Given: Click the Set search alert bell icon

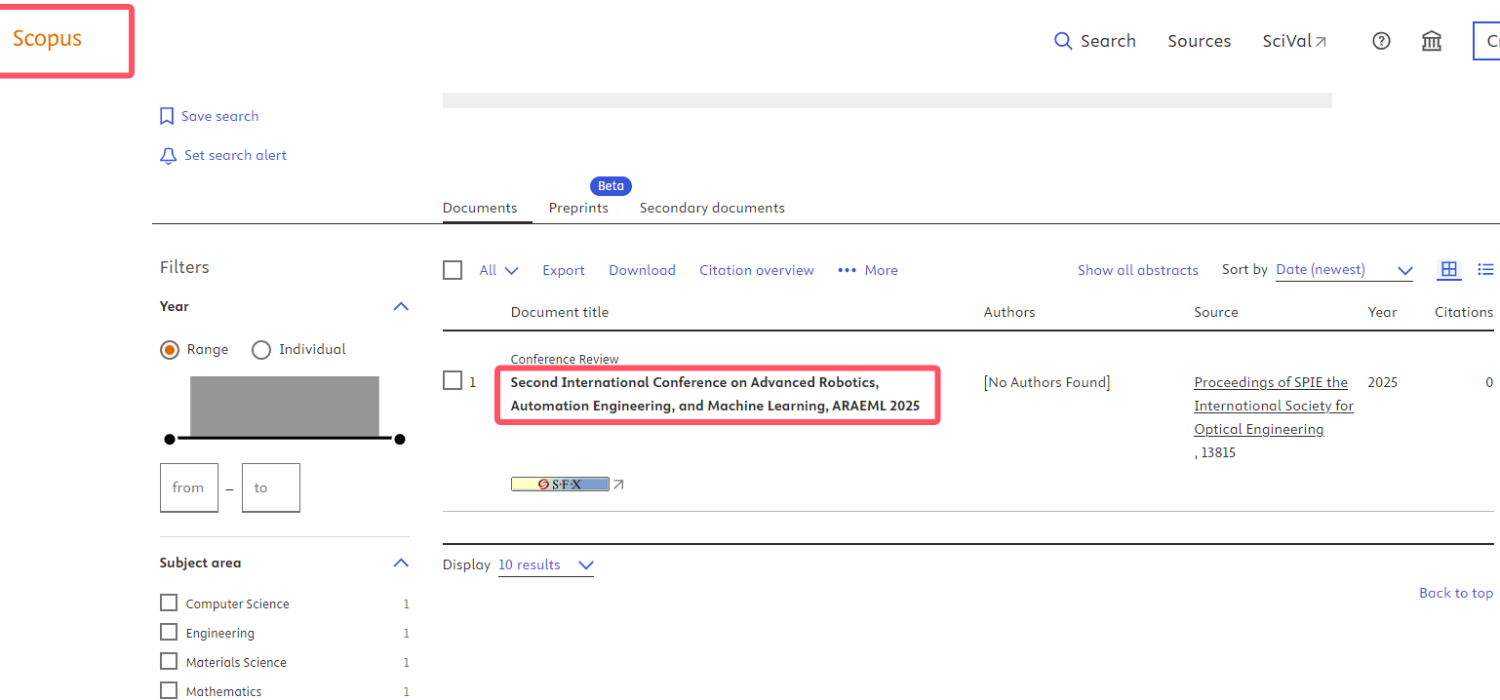Looking at the screenshot, I should click(168, 156).
